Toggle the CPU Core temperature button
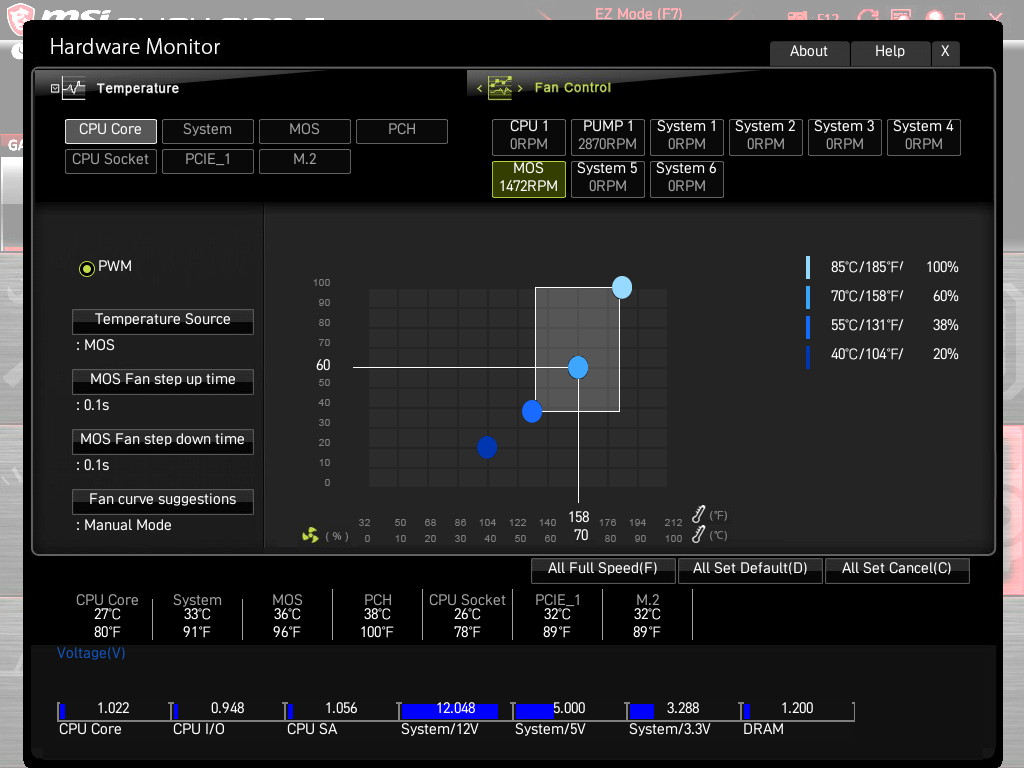1024x768 pixels. point(110,130)
